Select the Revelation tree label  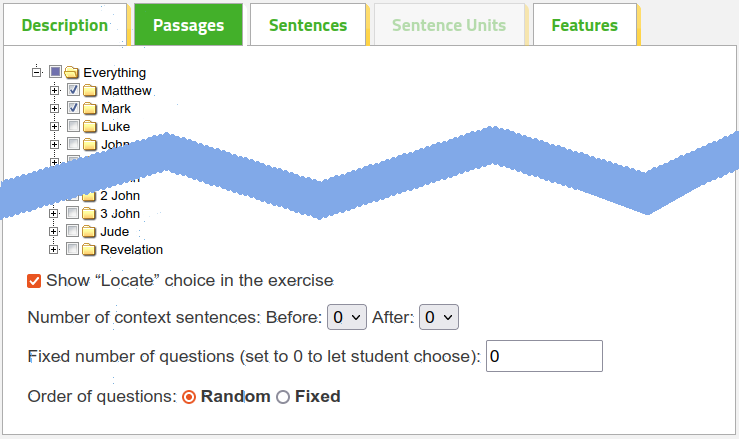(x=131, y=249)
